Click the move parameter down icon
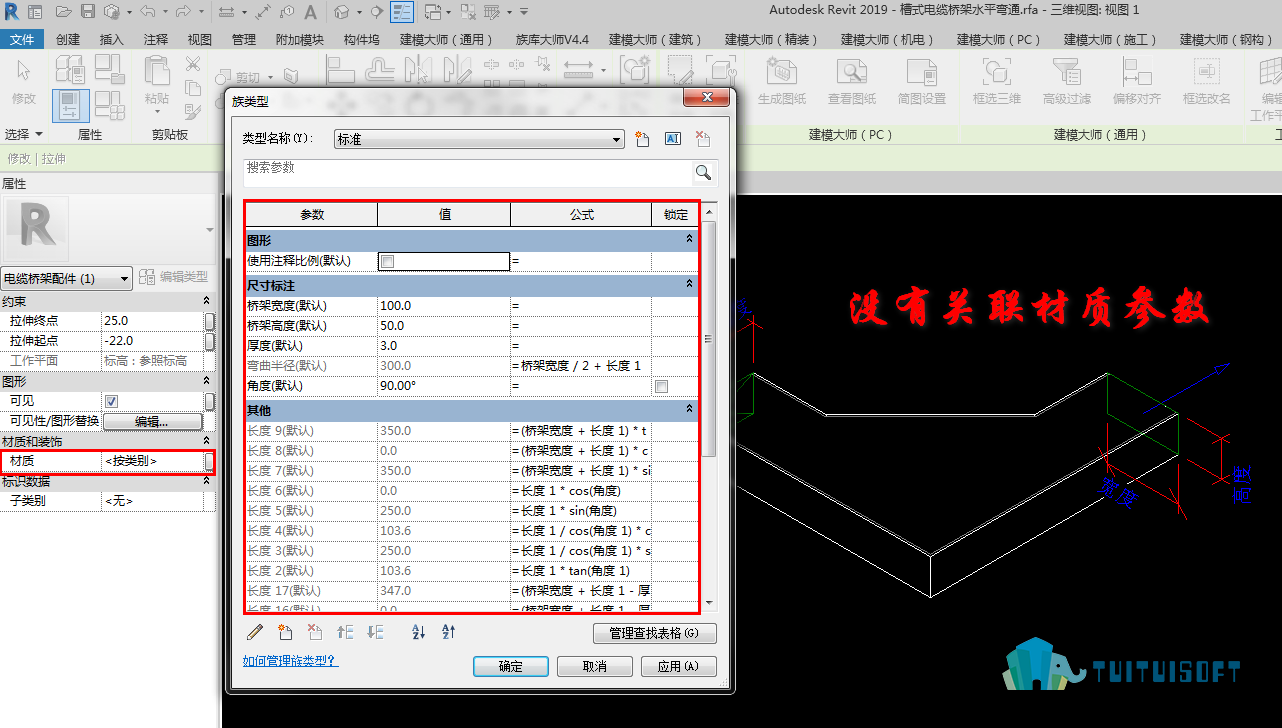 (x=375, y=632)
